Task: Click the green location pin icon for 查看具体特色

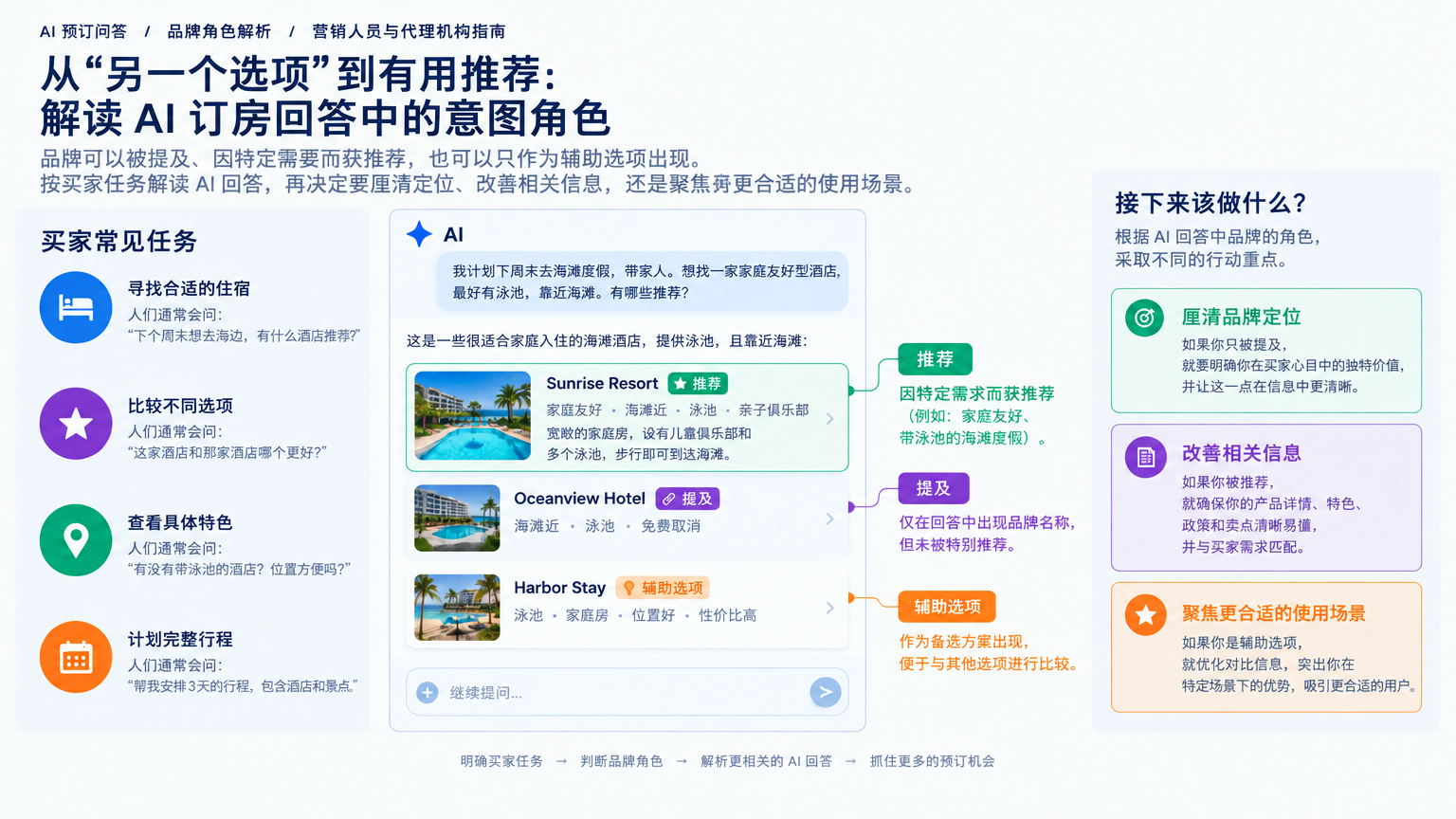Action: (x=76, y=540)
